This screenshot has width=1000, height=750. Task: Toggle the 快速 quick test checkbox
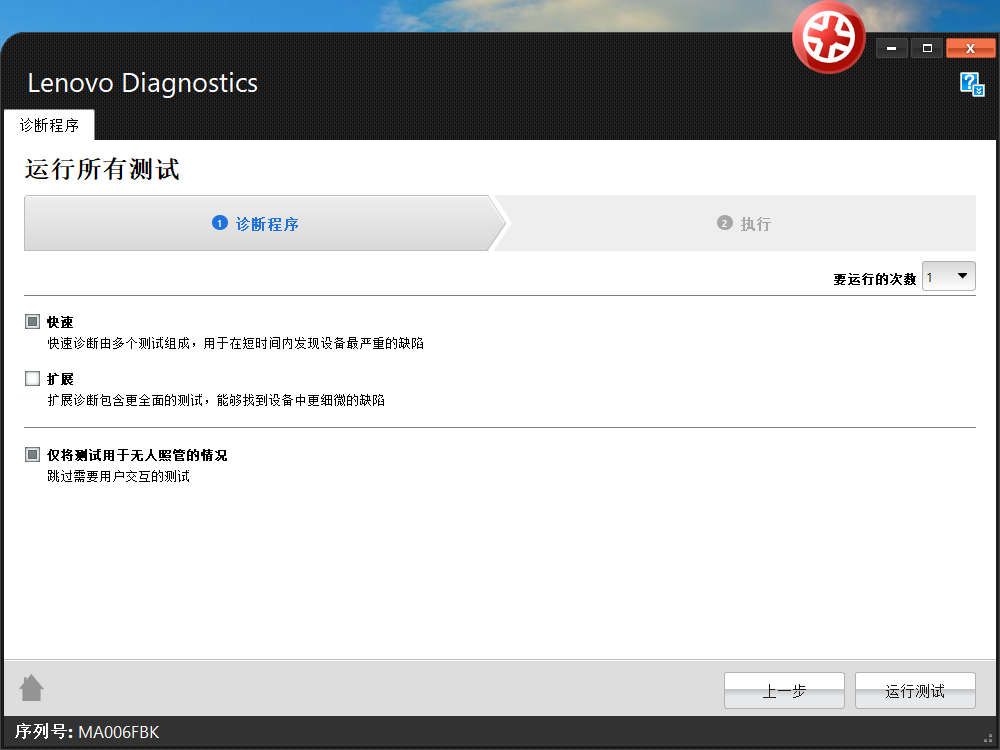(x=33, y=321)
